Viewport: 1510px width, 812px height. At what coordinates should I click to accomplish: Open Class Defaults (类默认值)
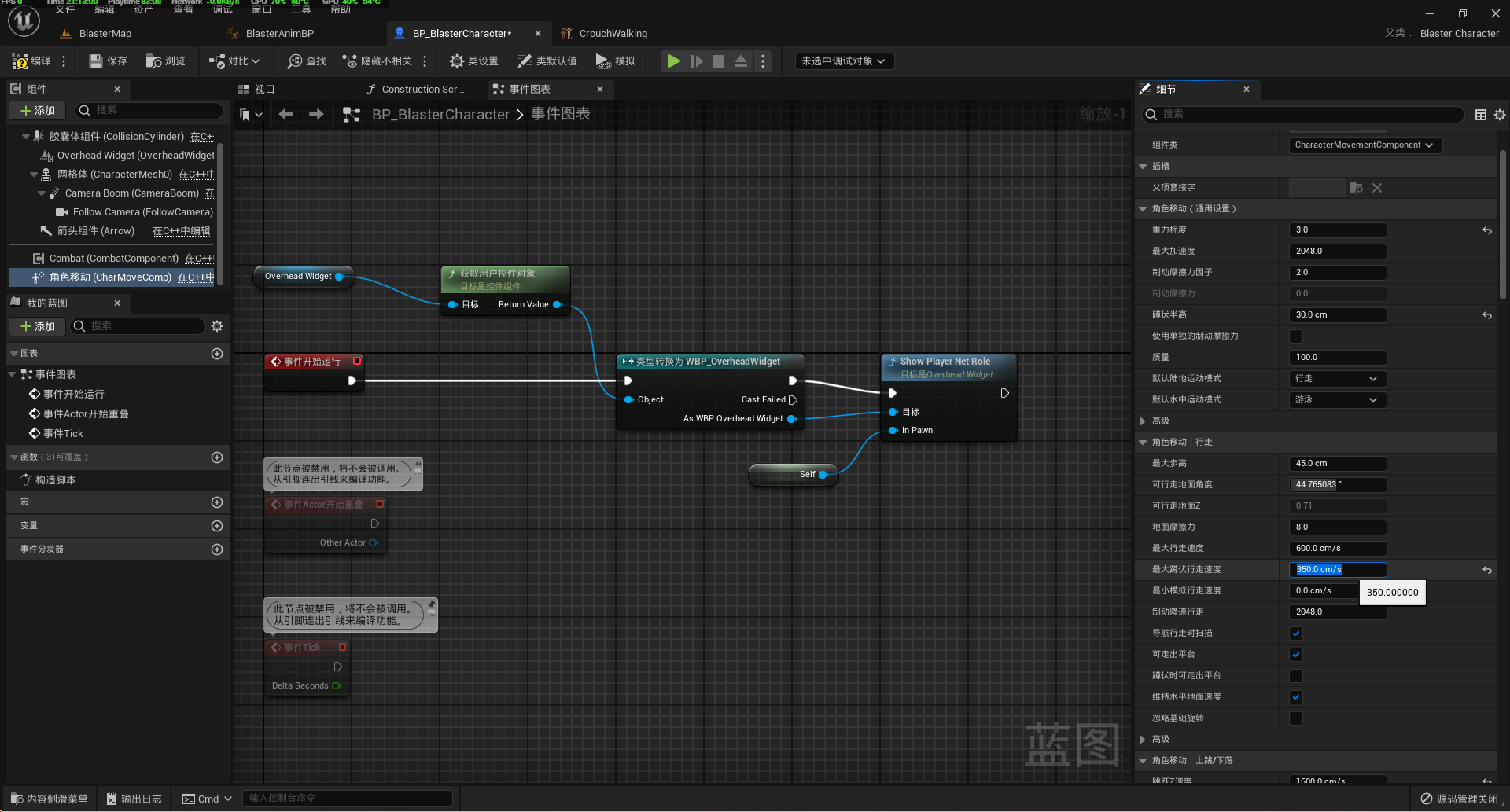pyautogui.click(x=547, y=61)
